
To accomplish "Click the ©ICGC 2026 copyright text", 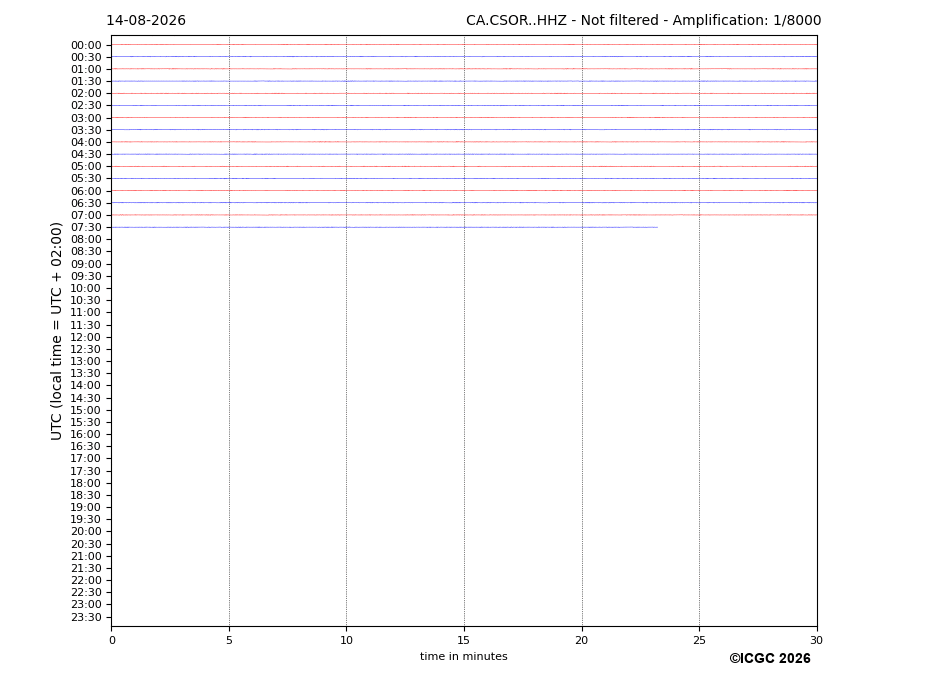I will 770,659.
